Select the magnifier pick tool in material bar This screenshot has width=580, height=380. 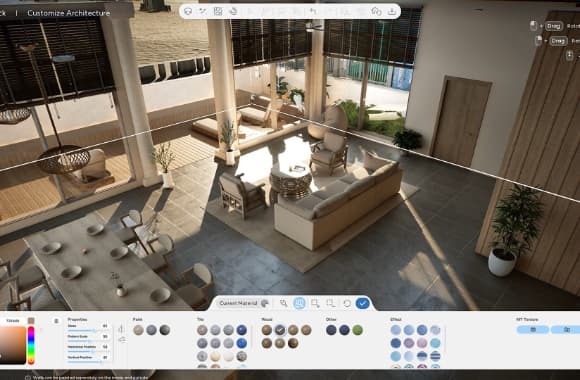[284, 303]
